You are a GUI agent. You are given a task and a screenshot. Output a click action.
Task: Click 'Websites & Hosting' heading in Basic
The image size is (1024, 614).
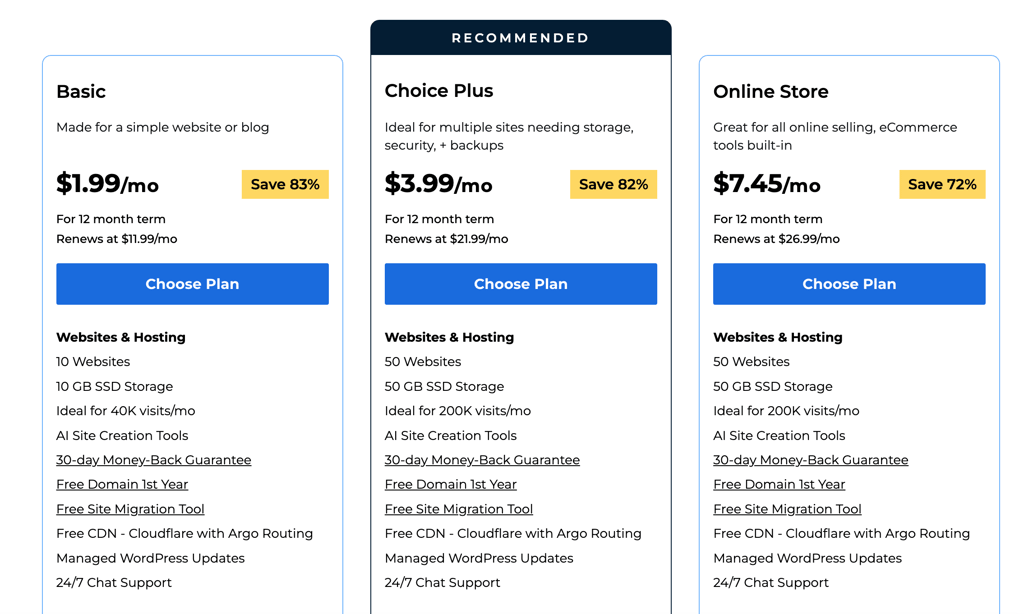click(x=121, y=338)
